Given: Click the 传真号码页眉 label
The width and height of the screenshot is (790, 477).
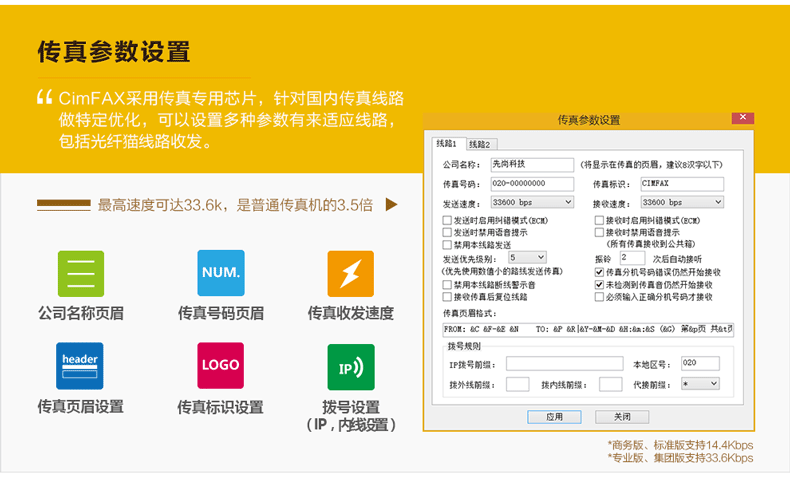Looking at the screenshot, I should [x=221, y=313].
